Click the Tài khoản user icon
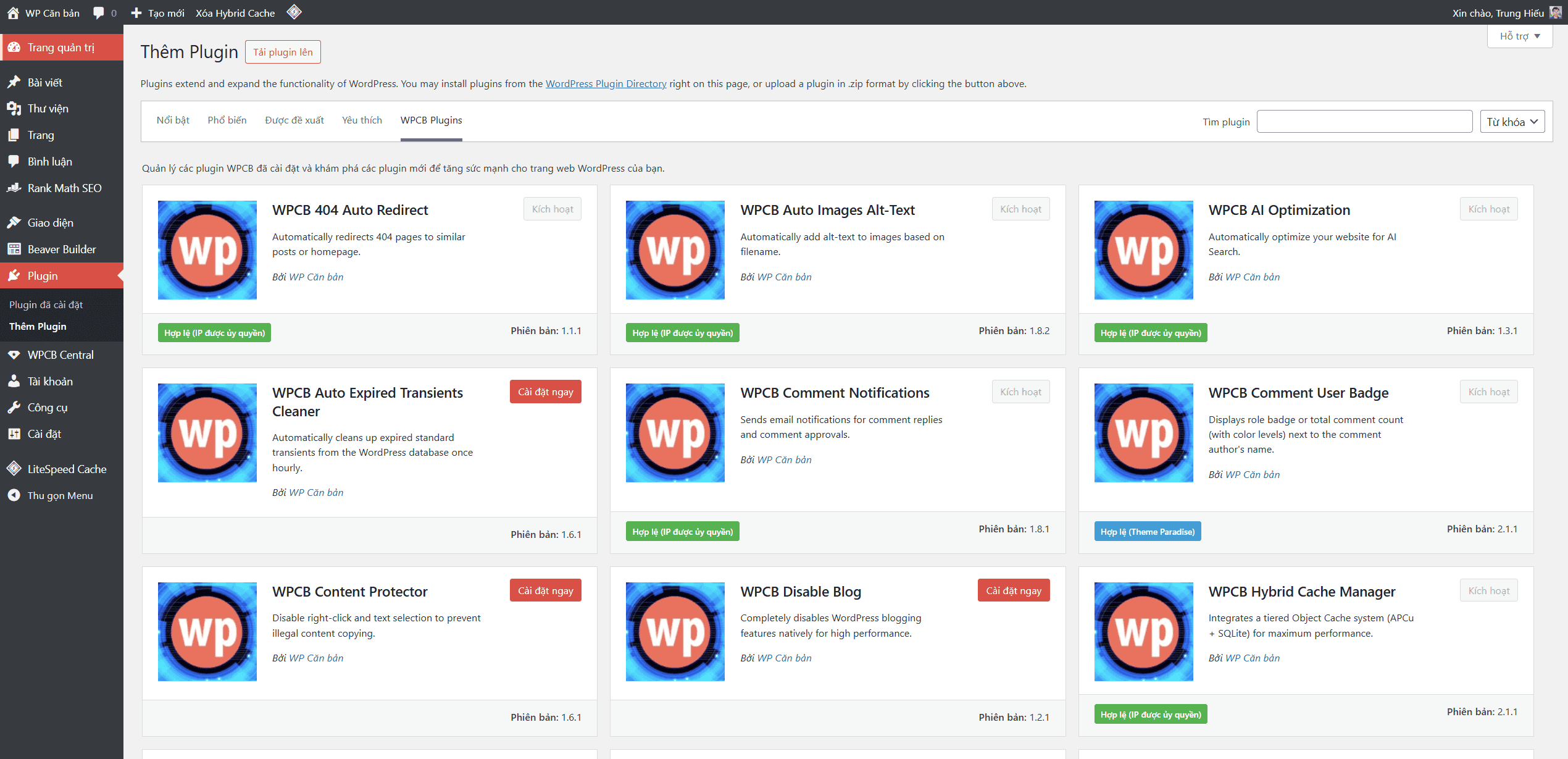This screenshot has height=759, width=1568. 14,382
